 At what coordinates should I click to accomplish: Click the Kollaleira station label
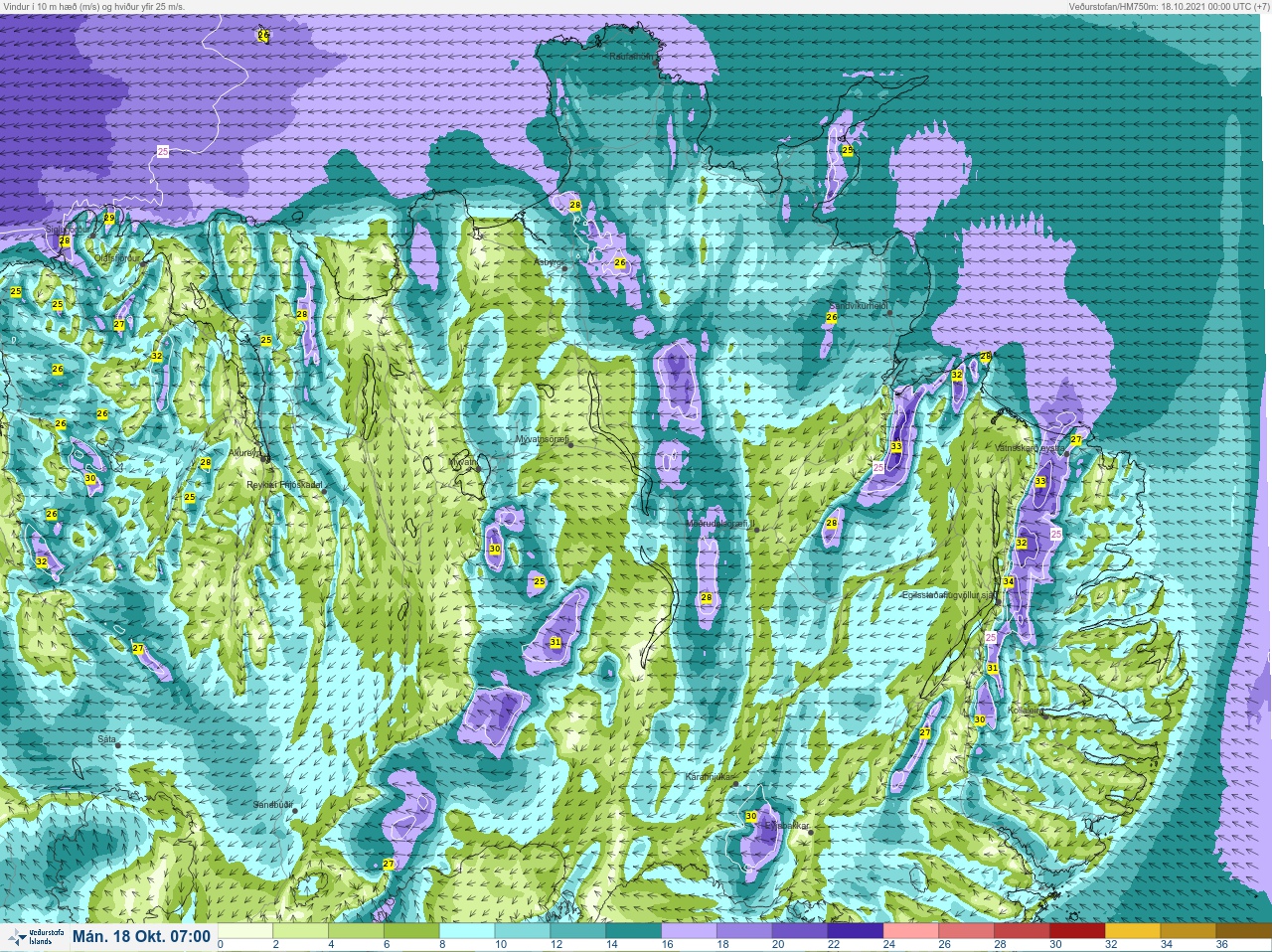1027,711
